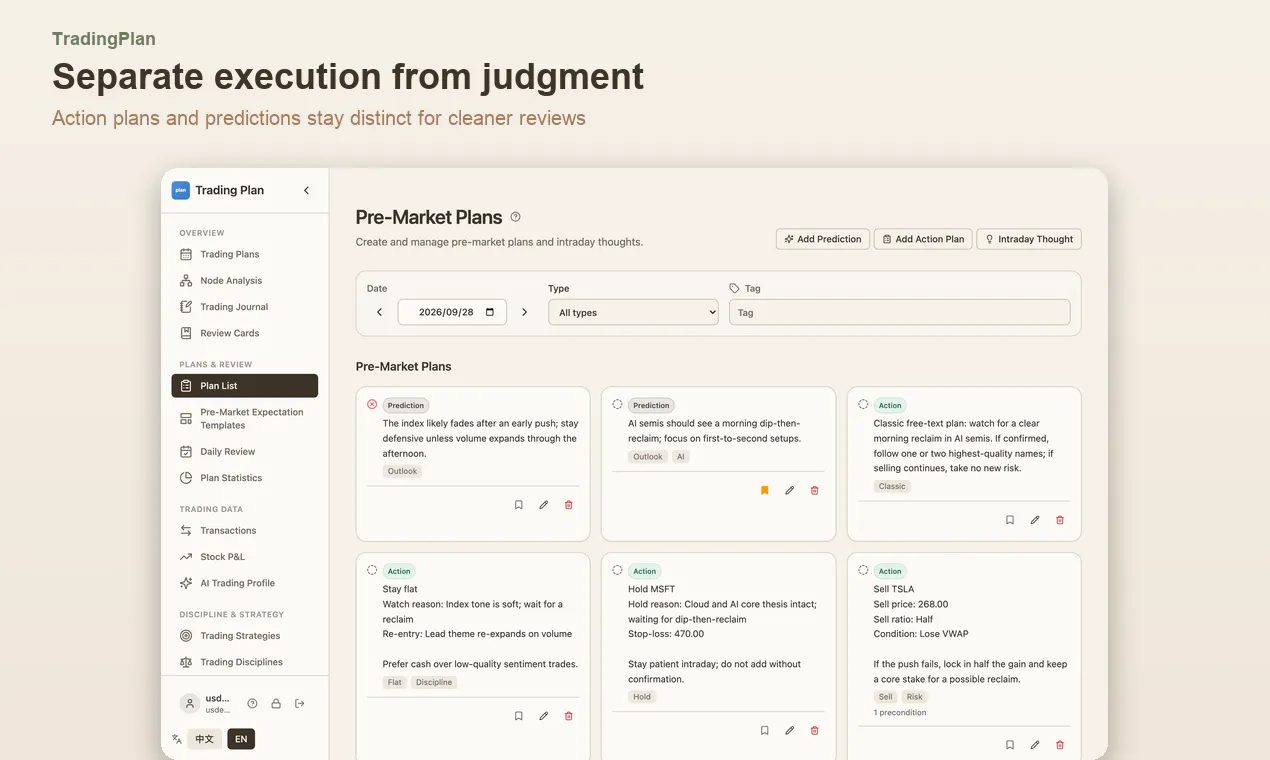Toggle status circle on Classic free-text plan
Viewport: 1270px width, 760px height.
click(x=863, y=405)
